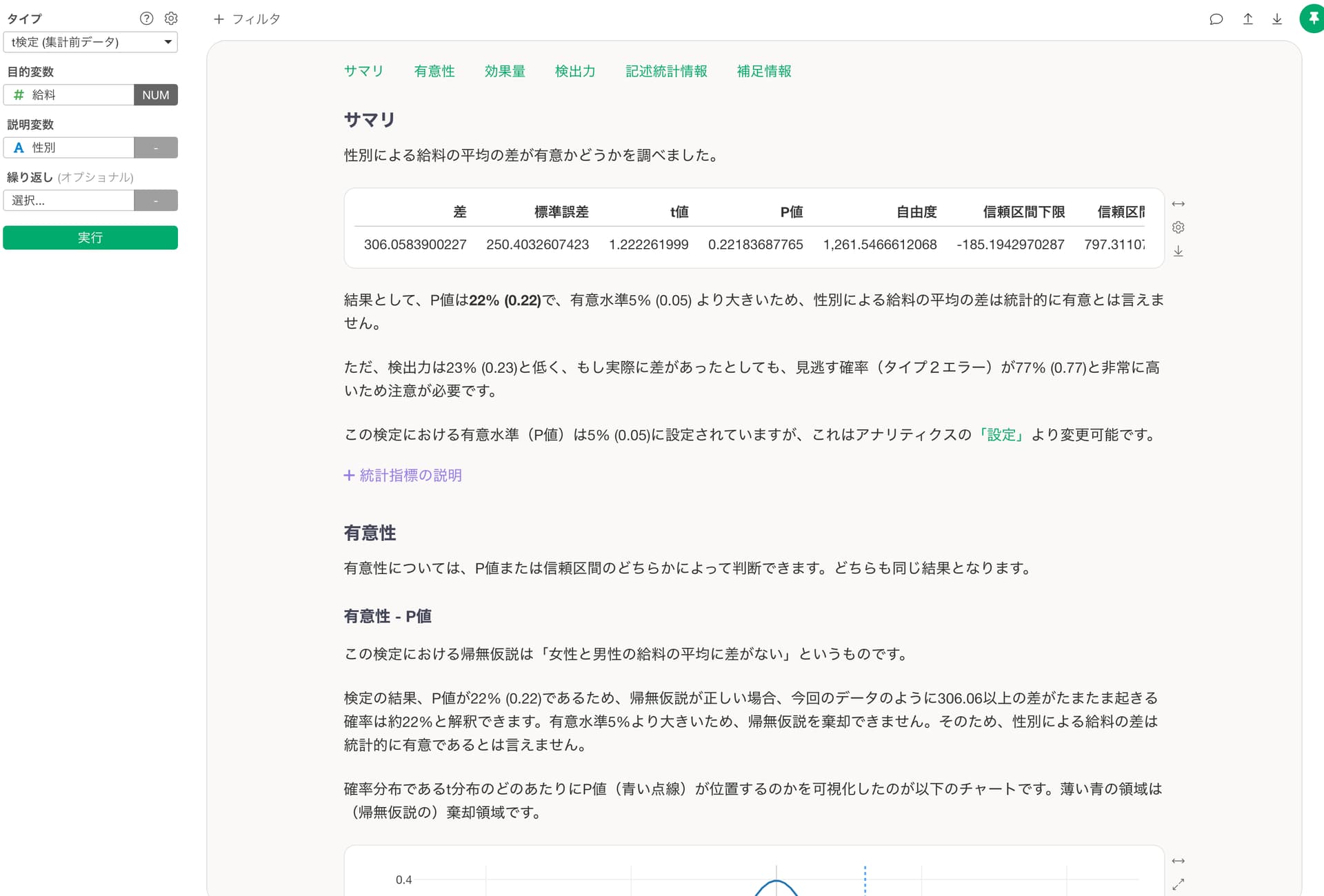Click the upload arrow export icon
1324x896 pixels.
(x=1247, y=19)
